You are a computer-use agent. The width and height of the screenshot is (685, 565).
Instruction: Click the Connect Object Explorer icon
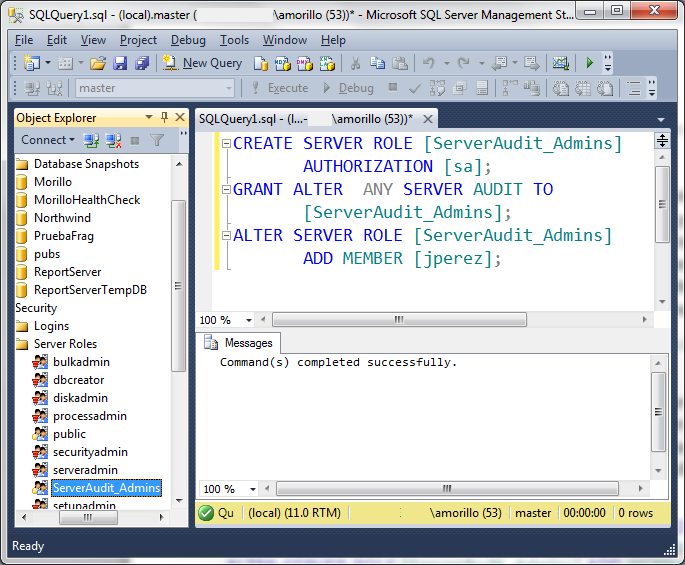pos(91,140)
